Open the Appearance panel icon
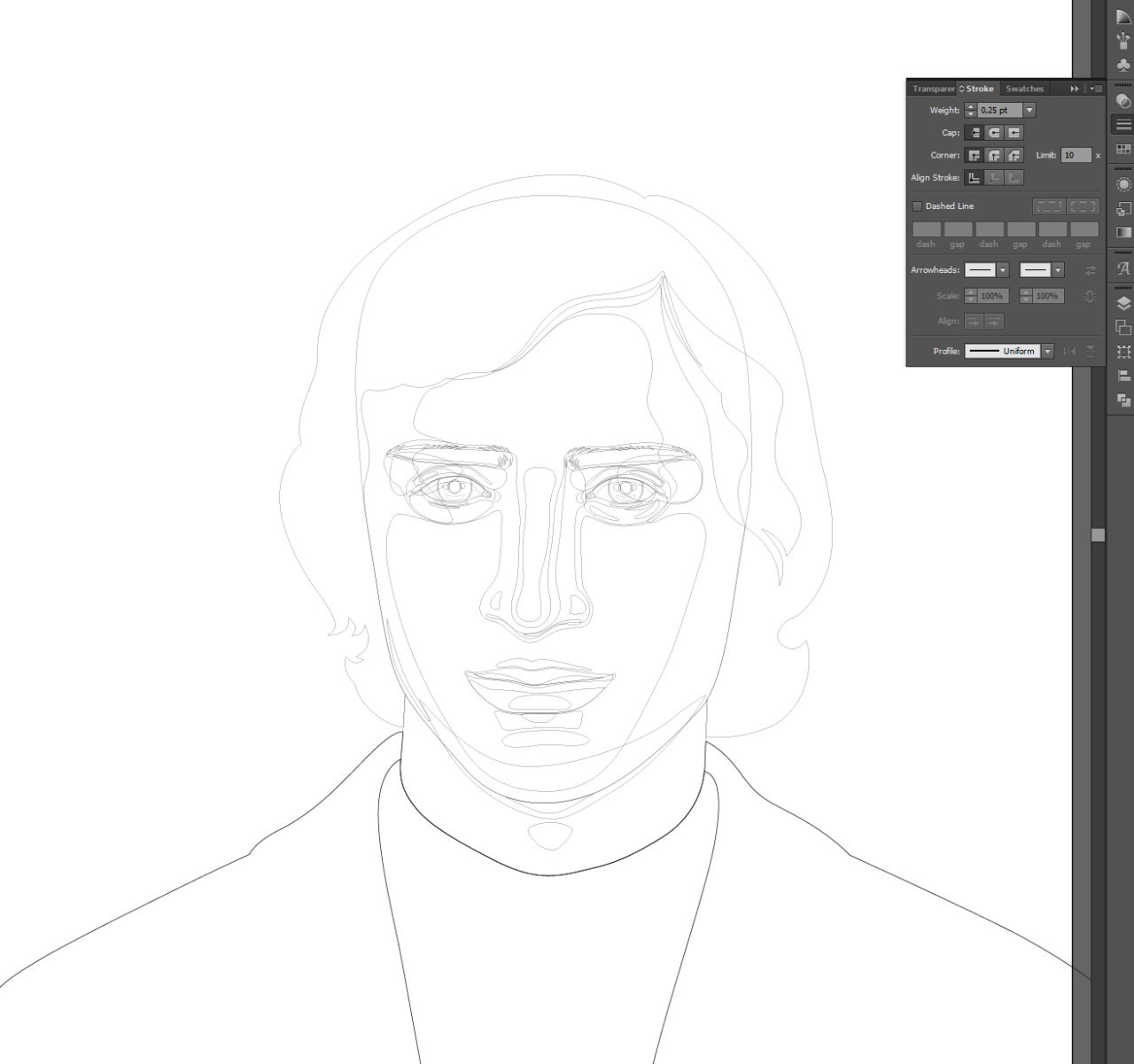The height and width of the screenshot is (1064, 1134). tap(1123, 184)
